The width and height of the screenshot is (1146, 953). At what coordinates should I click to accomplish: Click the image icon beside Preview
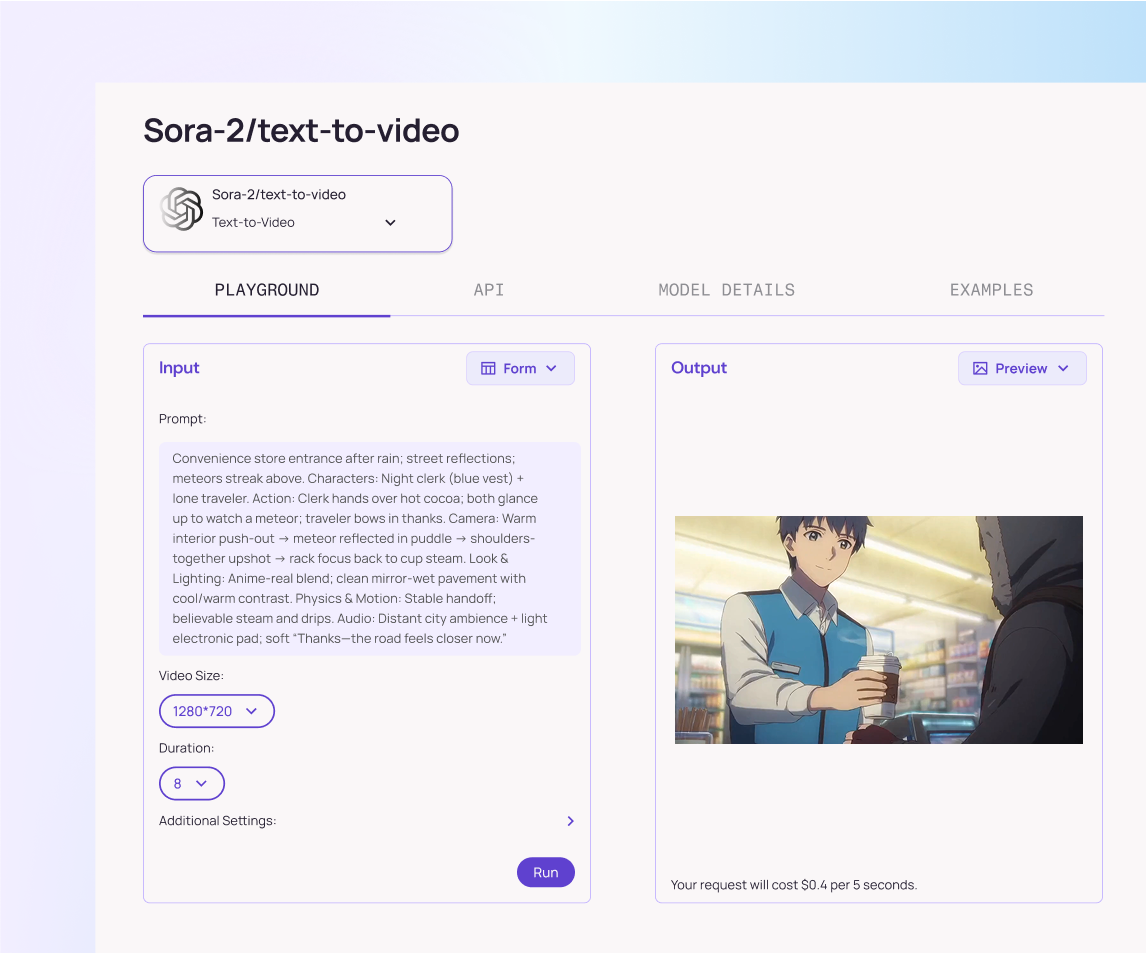[x=980, y=368]
